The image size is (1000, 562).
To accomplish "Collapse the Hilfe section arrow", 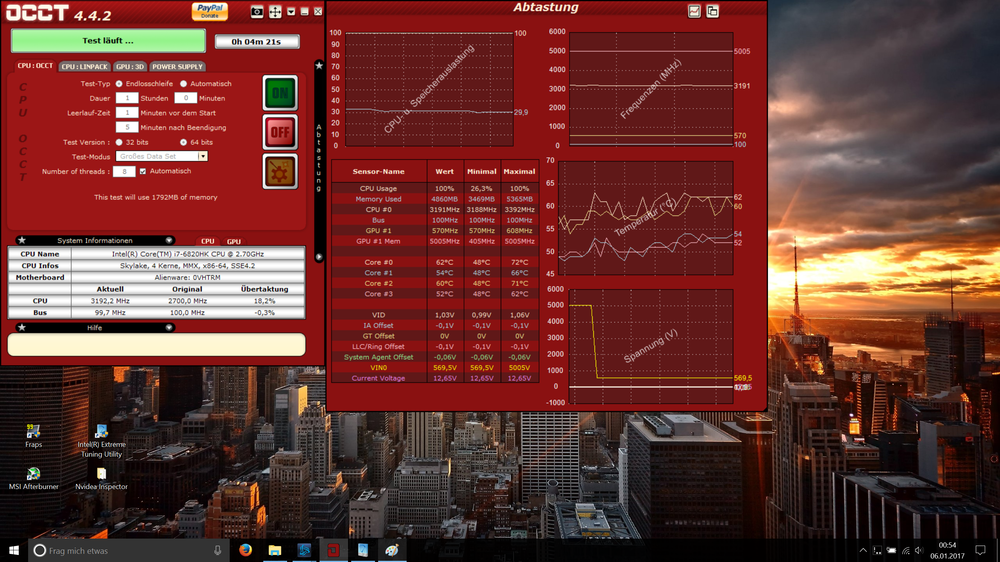I will [x=170, y=327].
